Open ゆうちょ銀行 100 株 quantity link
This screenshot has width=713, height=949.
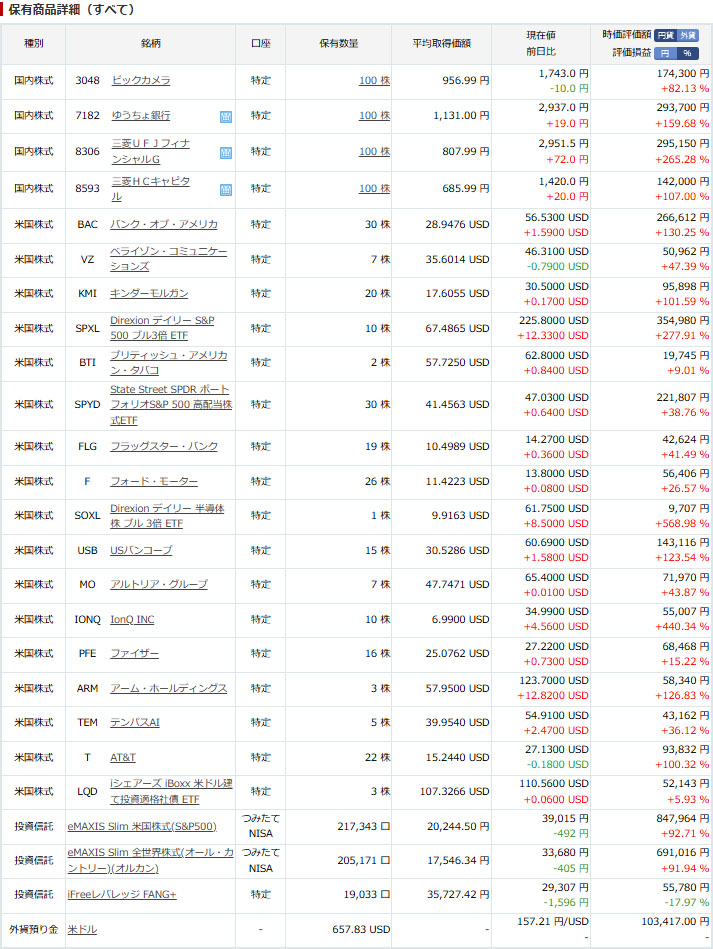(374, 116)
